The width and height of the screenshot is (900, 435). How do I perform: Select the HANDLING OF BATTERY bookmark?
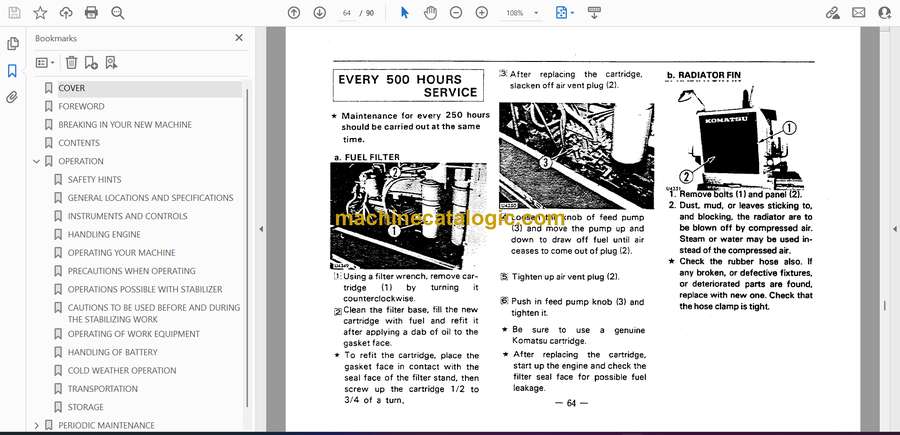(112, 352)
